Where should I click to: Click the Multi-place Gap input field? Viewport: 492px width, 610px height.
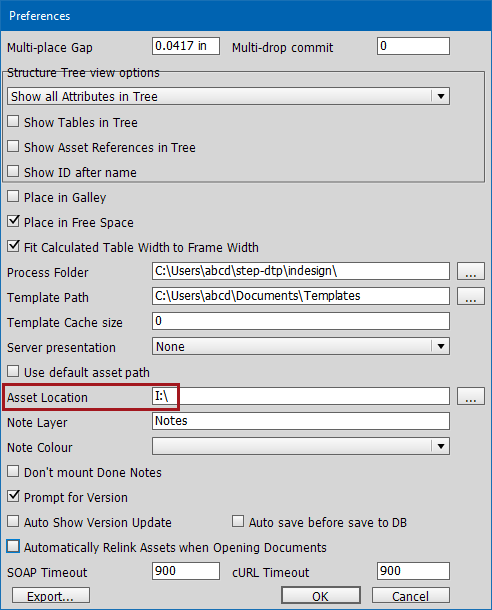(186, 46)
